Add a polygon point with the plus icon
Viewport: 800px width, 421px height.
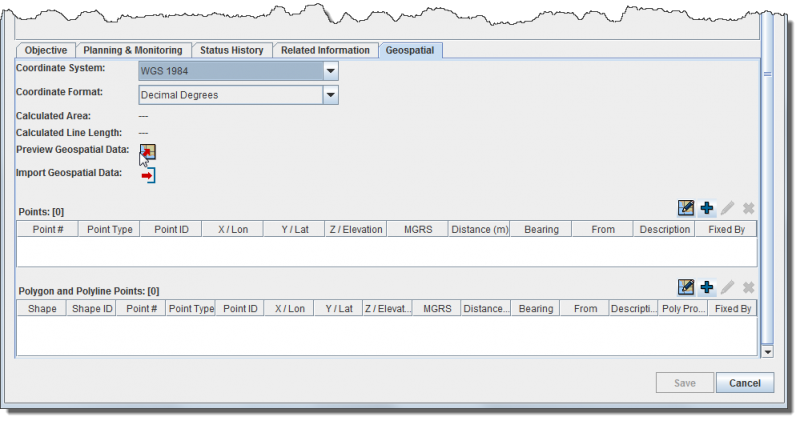pyautogui.click(x=707, y=287)
